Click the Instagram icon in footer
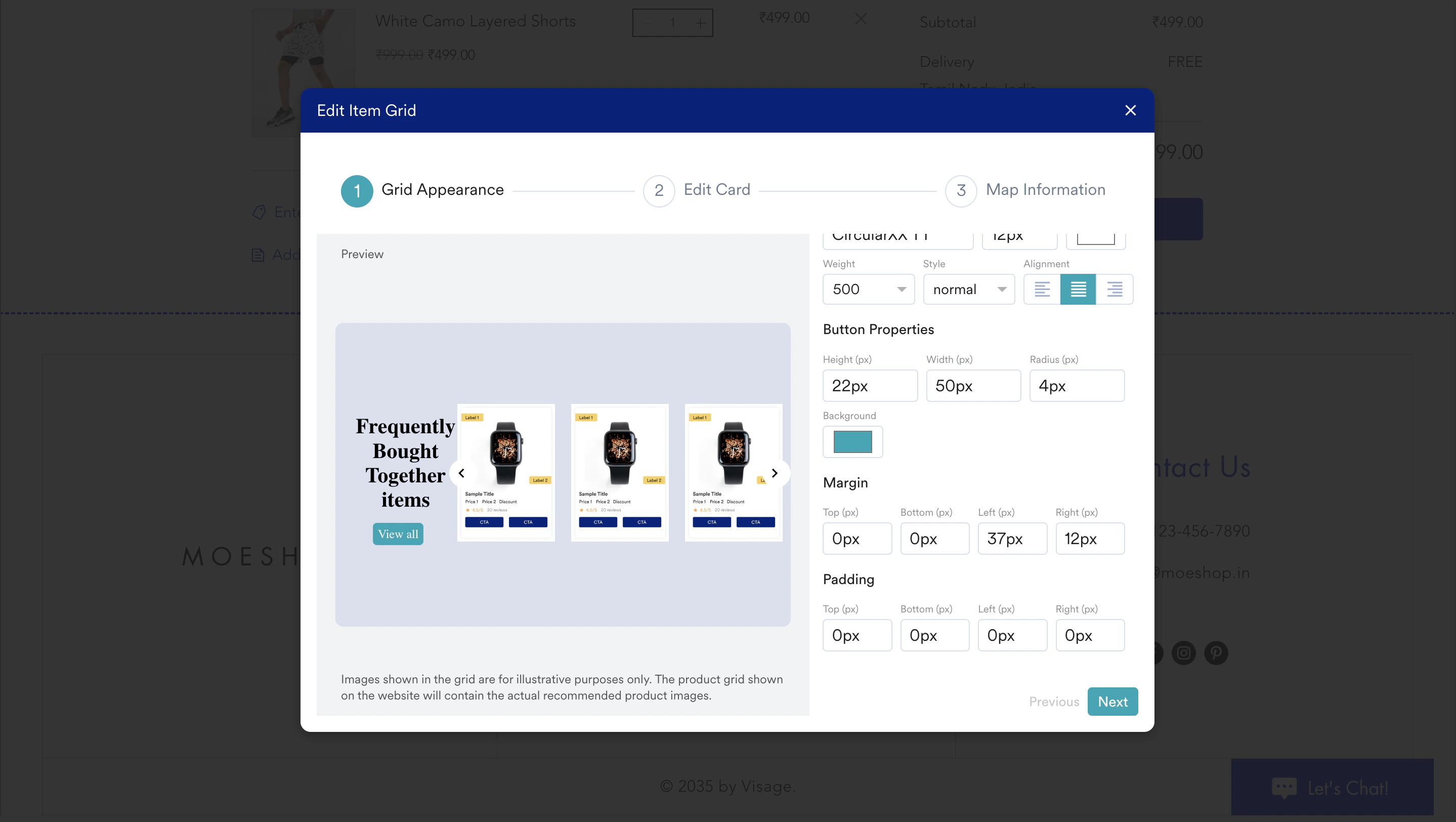Image resolution: width=1456 pixels, height=822 pixels. click(x=1183, y=653)
